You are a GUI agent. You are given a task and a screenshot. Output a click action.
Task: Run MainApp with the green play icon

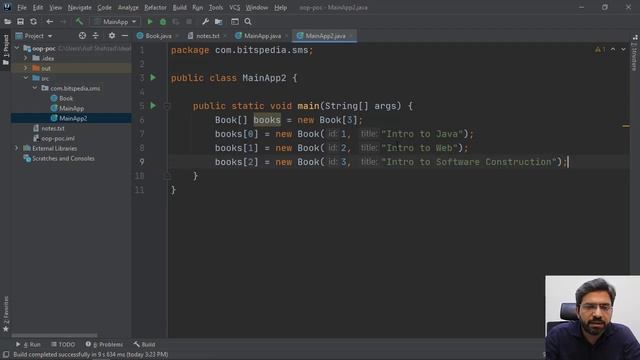pyautogui.click(x=150, y=22)
